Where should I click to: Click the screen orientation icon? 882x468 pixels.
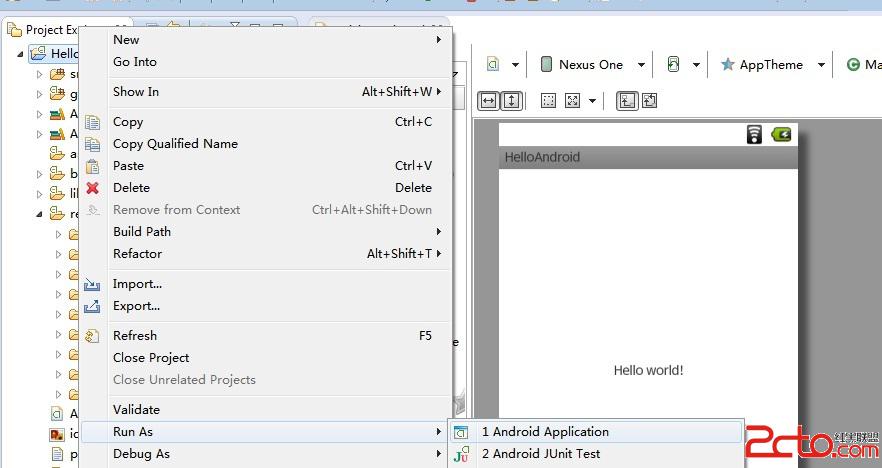coord(673,65)
